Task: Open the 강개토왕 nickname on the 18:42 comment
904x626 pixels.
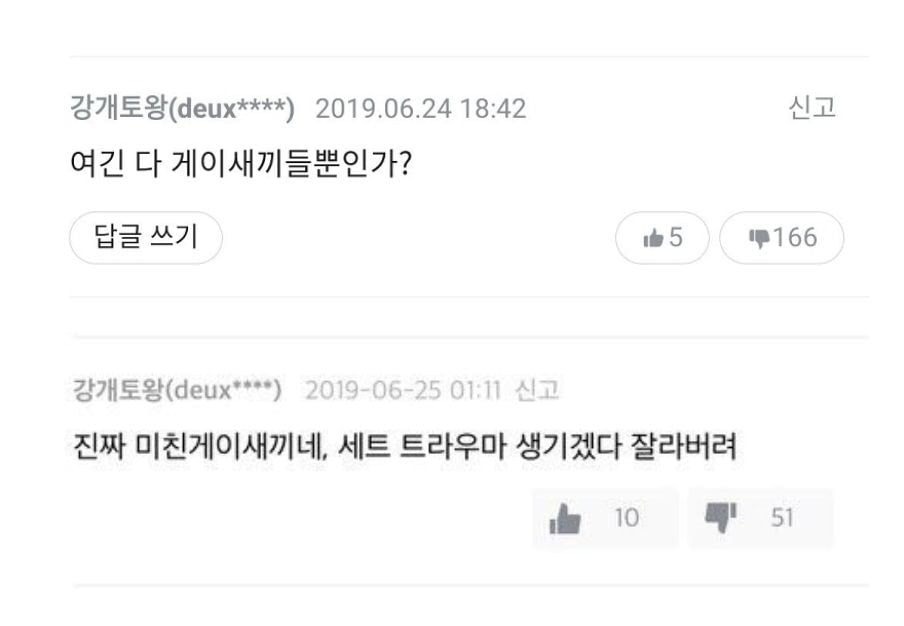Action: [x=119, y=108]
